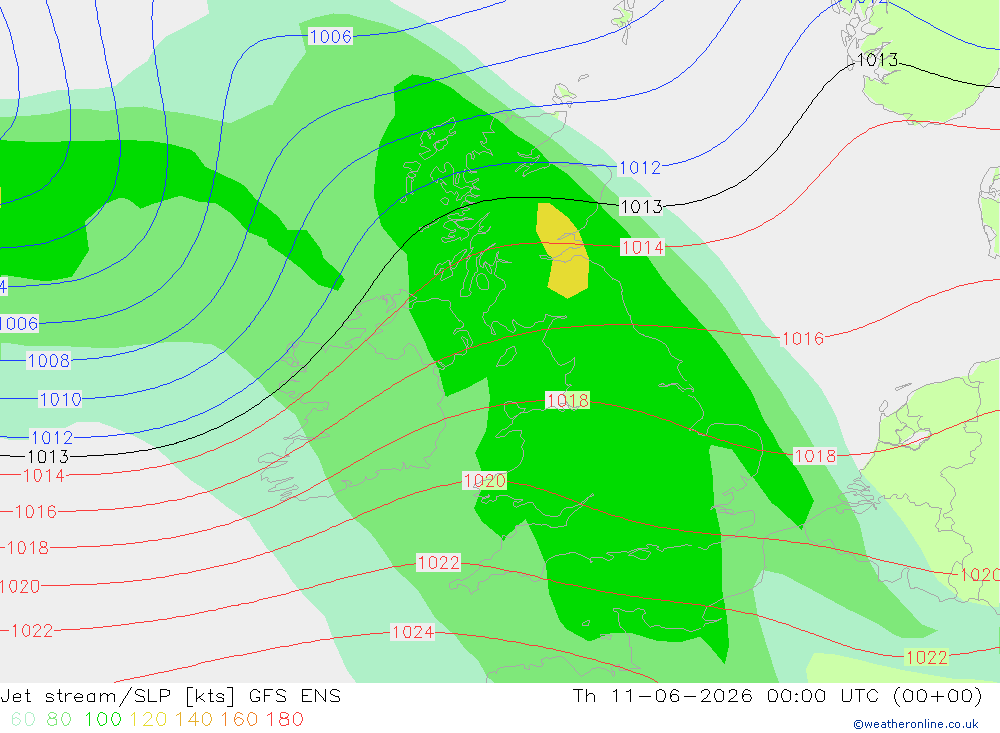Viewport: 1000px width, 733px height.
Task: Click the 1008 isobar label
Action: (x=48, y=360)
